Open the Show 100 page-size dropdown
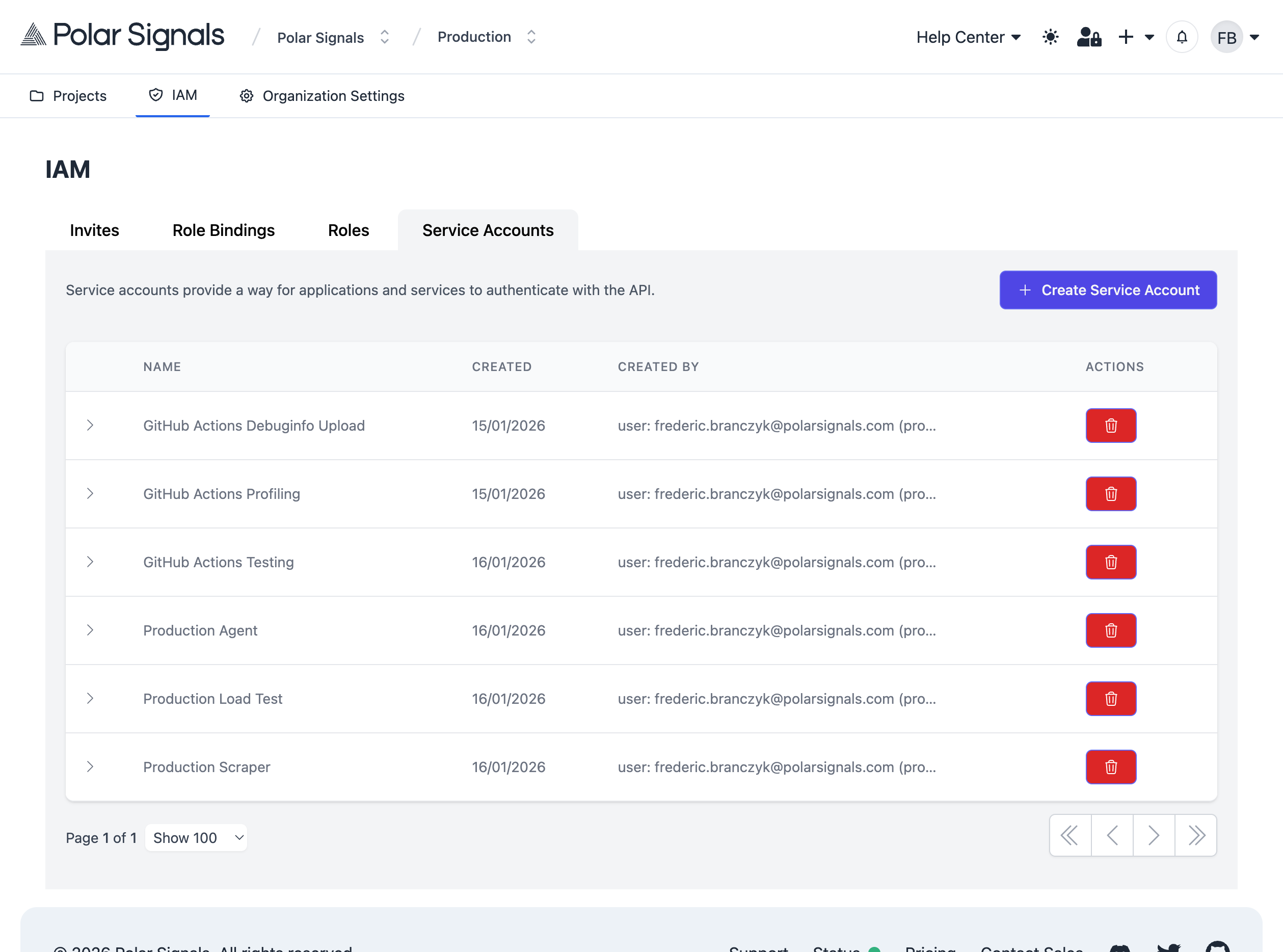The width and height of the screenshot is (1283, 952). [196, 837]
